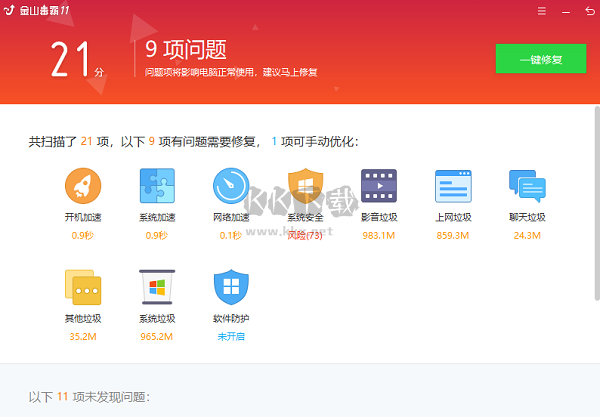Click the 开机加速 label
600x417 pixels.
pyautogui.click(x=83, y=217)
